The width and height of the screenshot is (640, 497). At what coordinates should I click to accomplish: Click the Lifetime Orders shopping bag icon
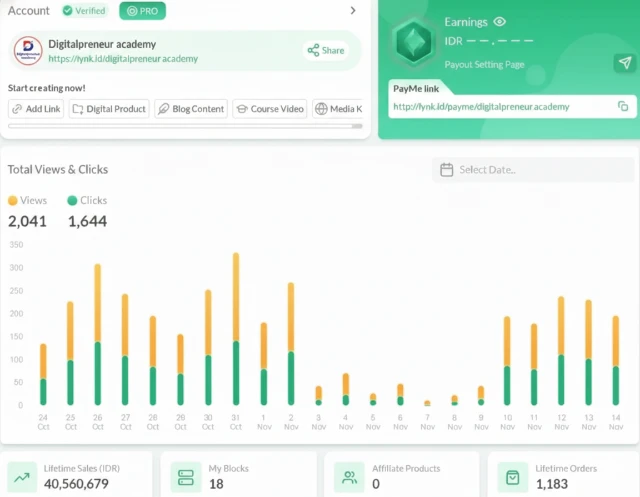[x=512, y=477]
